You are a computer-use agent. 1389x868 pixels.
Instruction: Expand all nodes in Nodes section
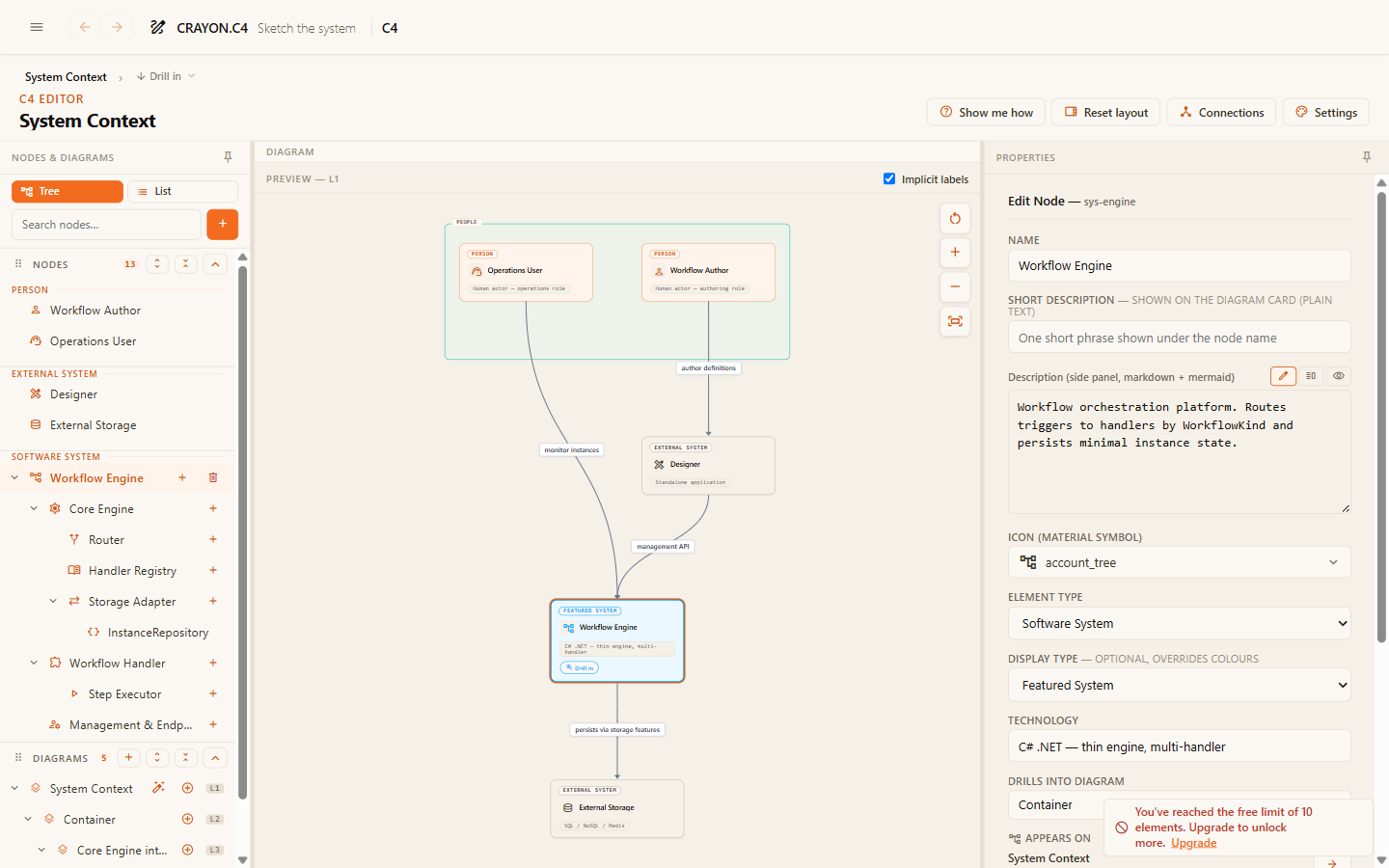tap(157, 264)
